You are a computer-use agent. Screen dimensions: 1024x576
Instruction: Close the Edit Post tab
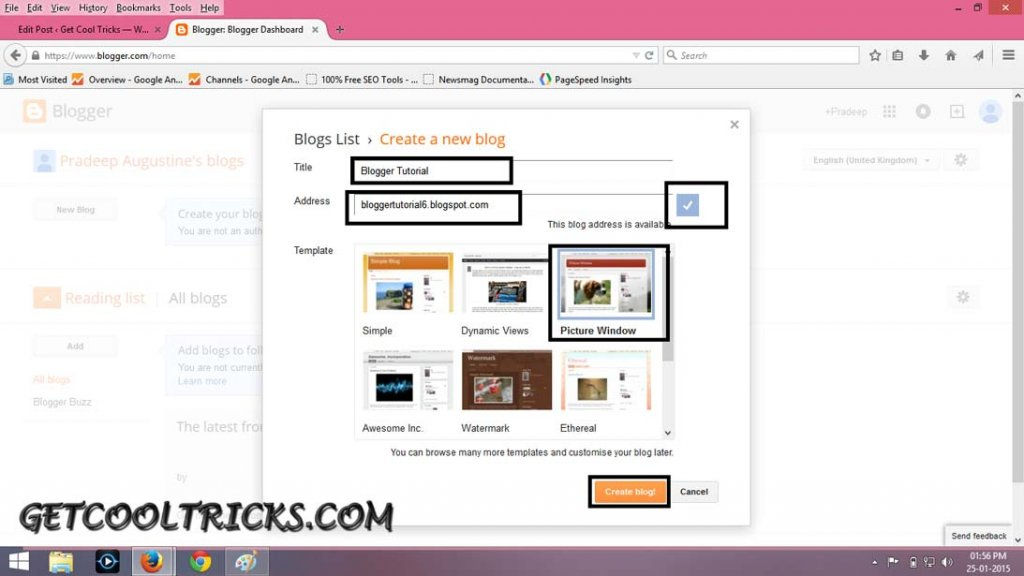(x=157, y=29)
